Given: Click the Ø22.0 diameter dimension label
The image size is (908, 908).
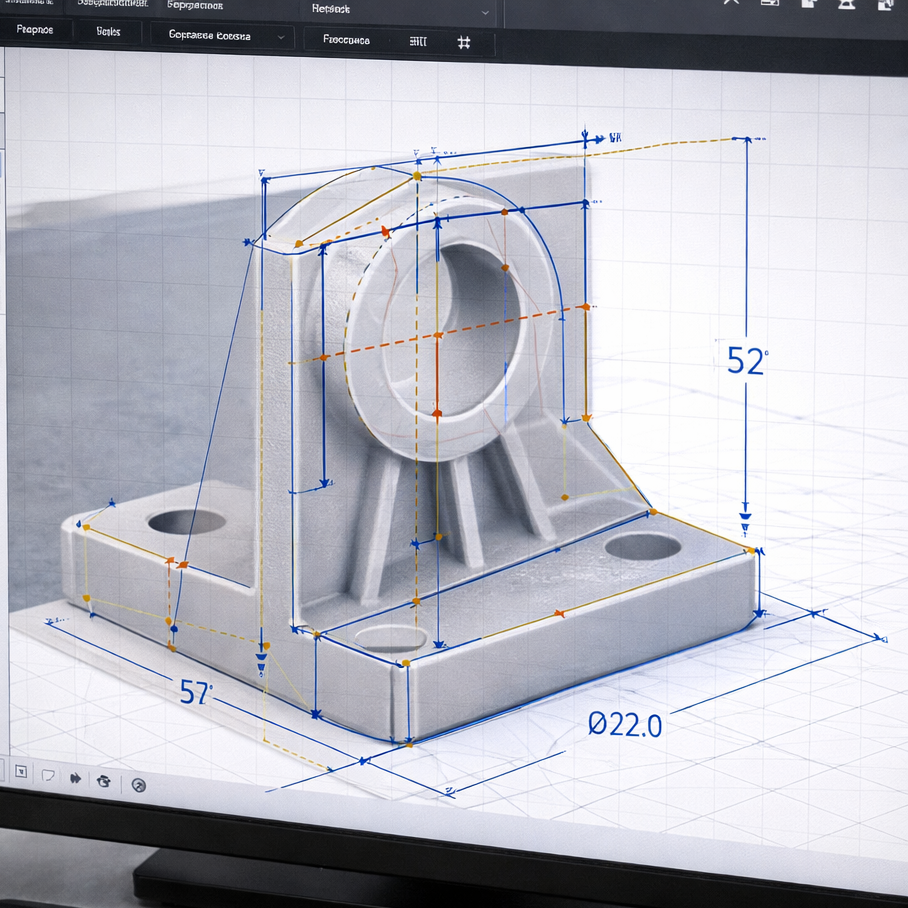Looking at the screenshot, I should (625, 725).
